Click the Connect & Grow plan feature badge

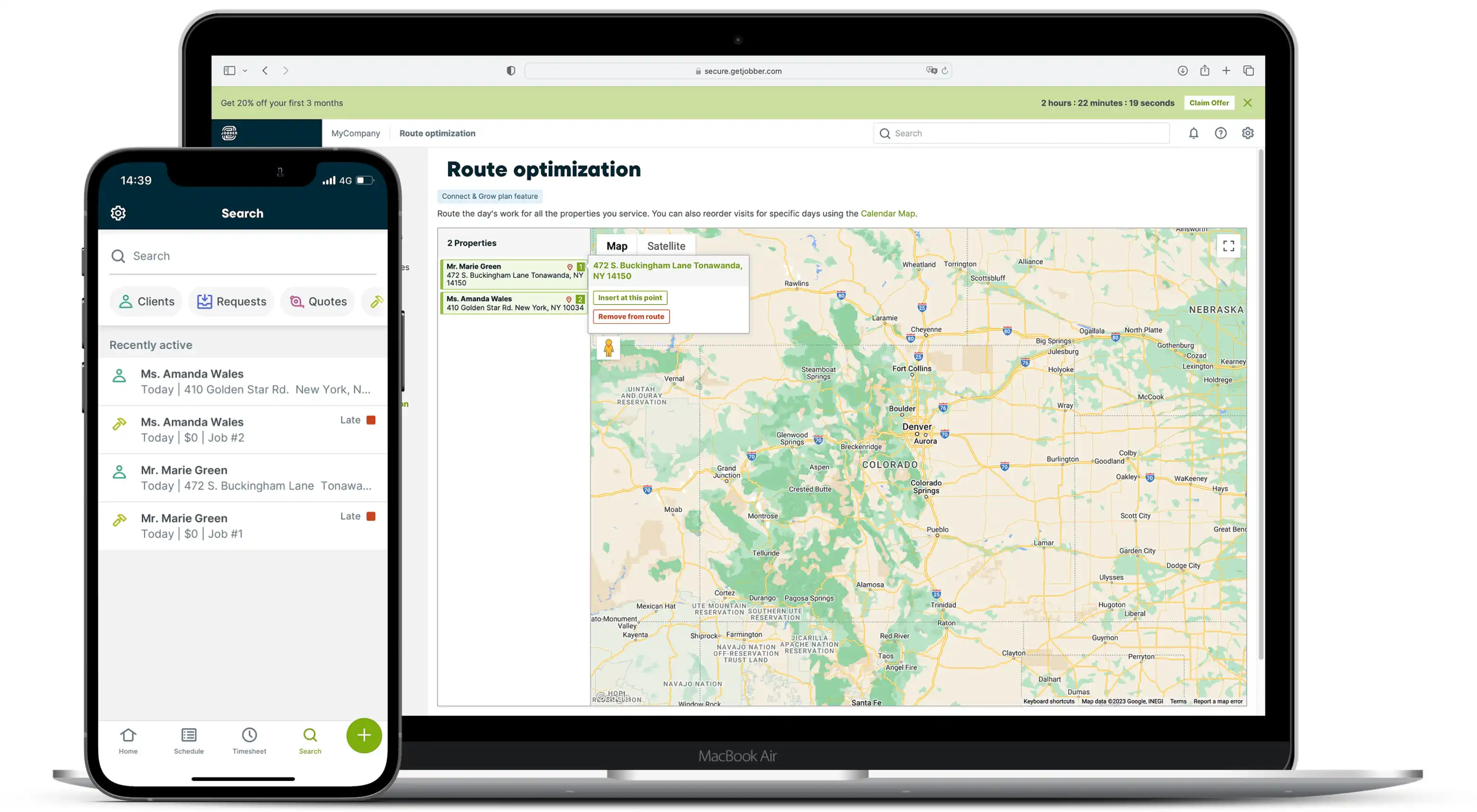(490, 196)
